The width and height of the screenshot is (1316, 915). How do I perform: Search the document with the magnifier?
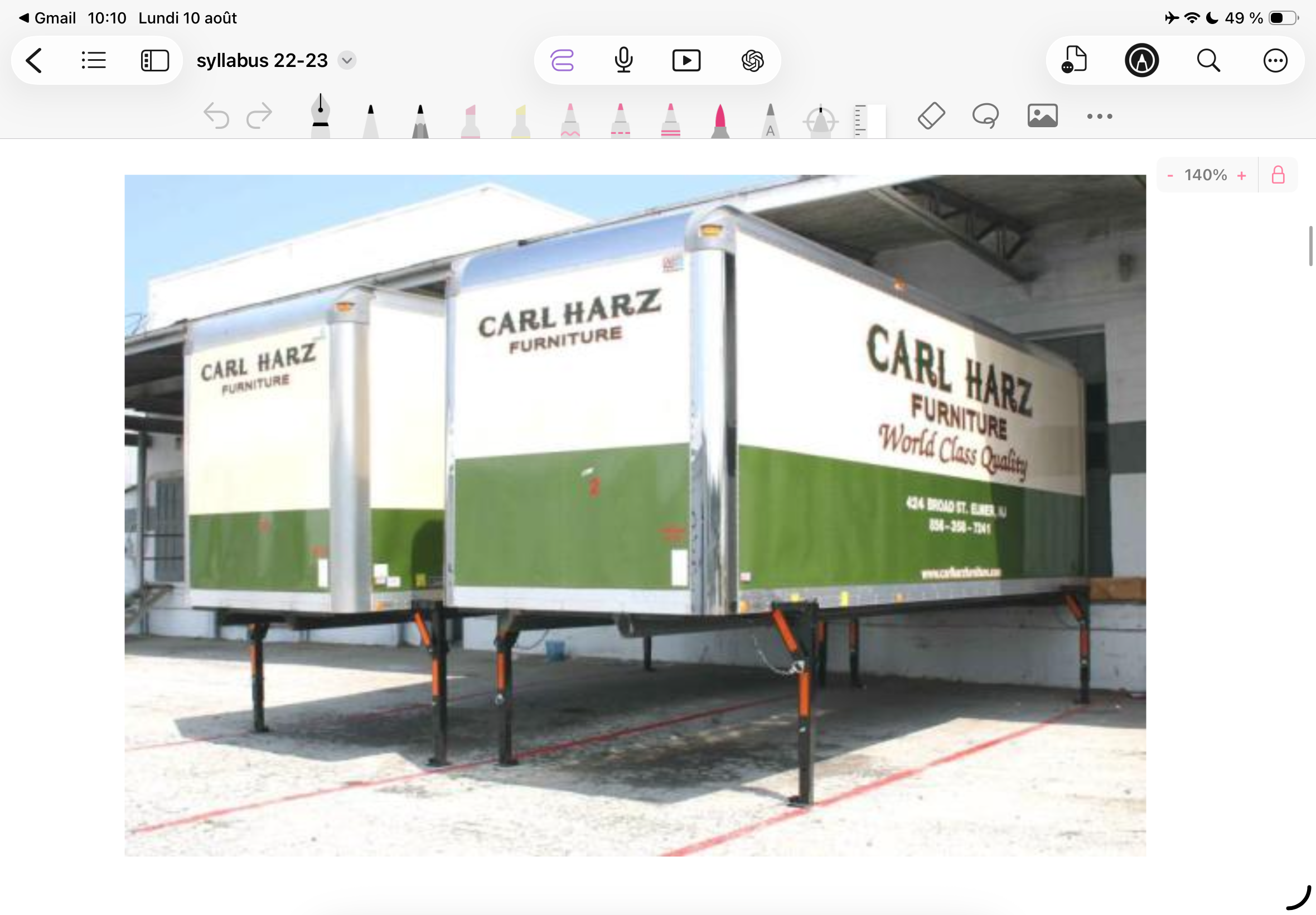(x=1208, y=60)
